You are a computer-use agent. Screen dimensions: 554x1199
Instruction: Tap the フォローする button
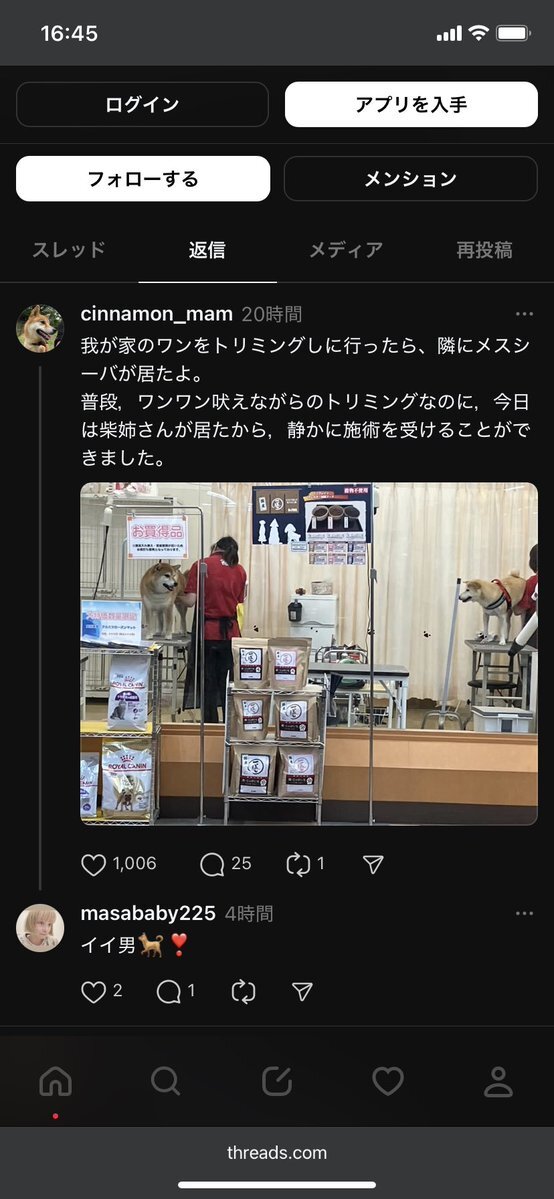(143, 179)
